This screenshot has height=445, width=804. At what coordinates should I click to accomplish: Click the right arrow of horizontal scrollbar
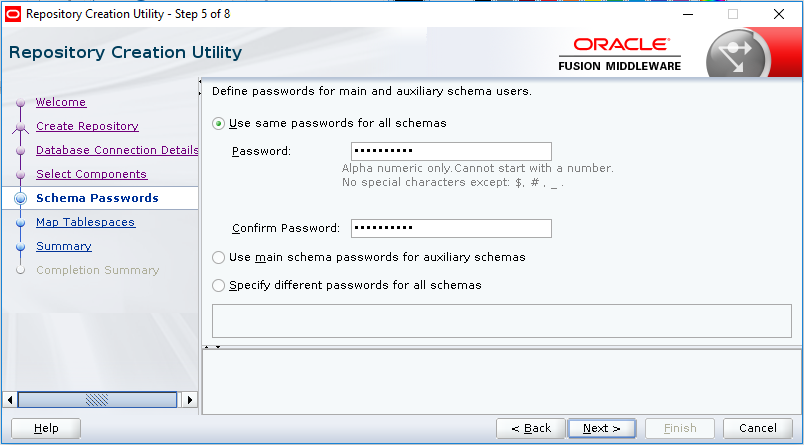(x=190, y=399)
